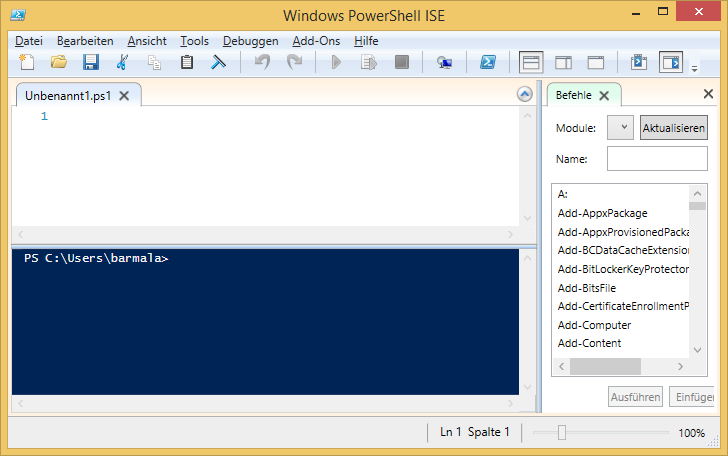Open new remote PowerShell tab icon
Image resolution: width=728 pixels, height=456 pixels.
(x=444, y=62)
